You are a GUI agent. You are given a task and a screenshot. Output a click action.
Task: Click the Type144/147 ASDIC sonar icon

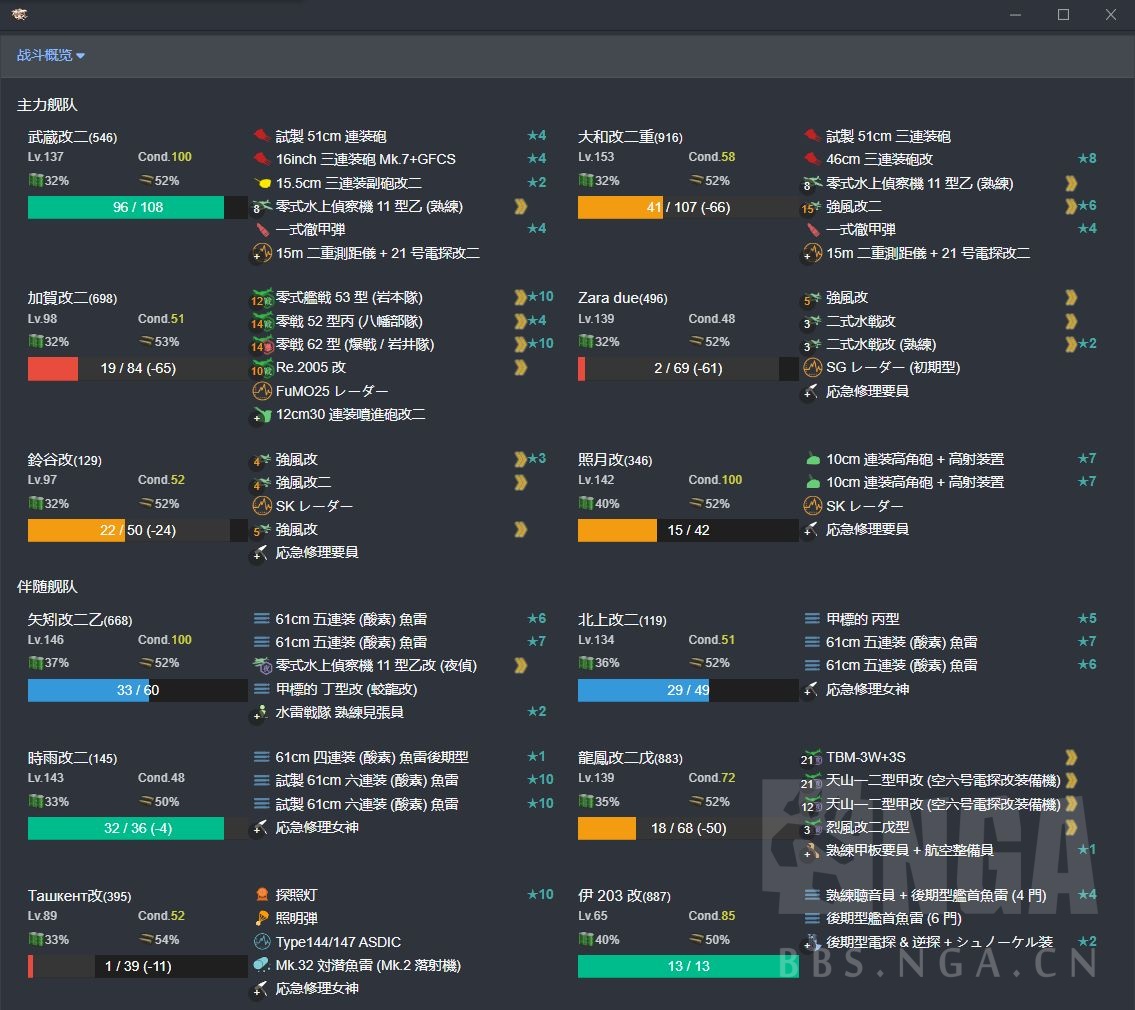(261, 941)
